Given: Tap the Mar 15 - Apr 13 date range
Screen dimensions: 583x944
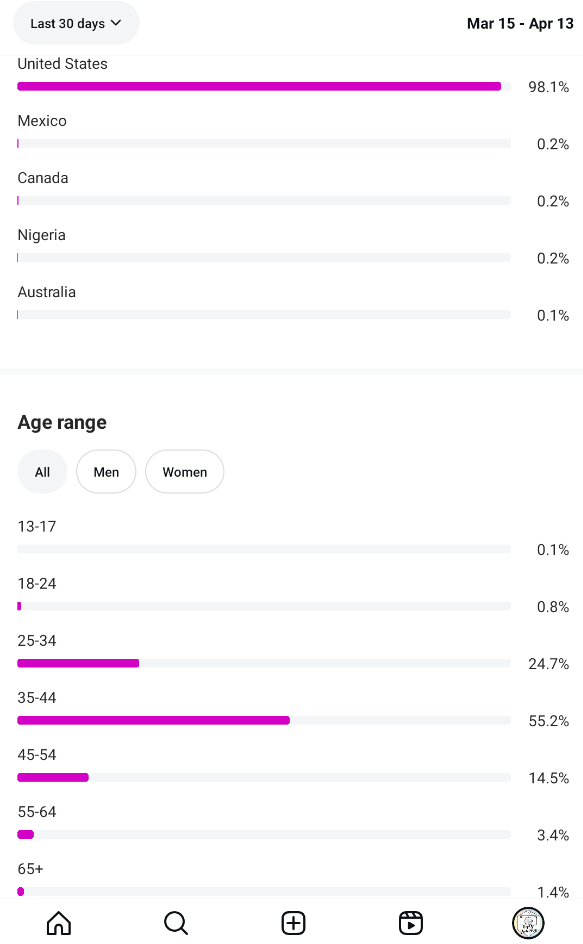Looking at the screenshot, I should [520, 23].
